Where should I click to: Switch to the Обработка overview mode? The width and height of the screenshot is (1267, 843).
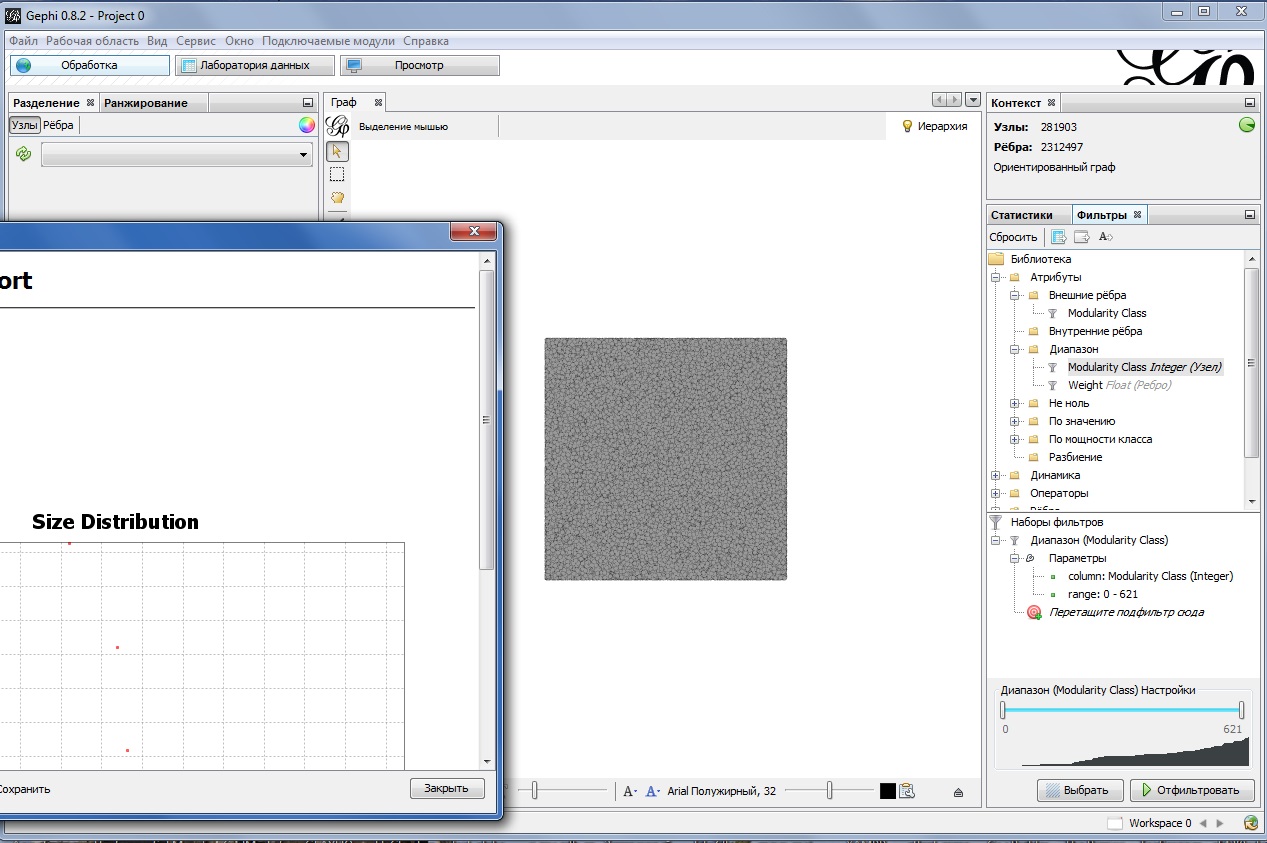(90, 65)
